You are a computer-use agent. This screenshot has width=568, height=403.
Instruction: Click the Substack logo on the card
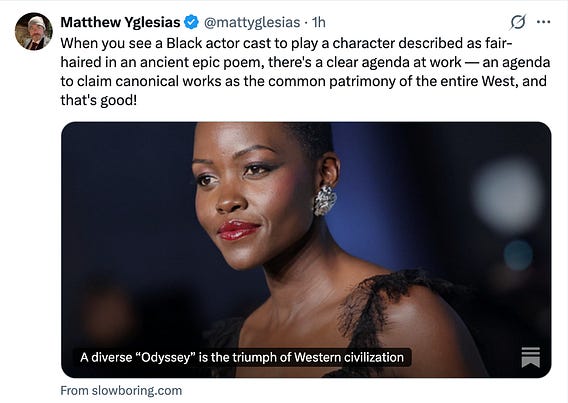[x=531, y=357]
